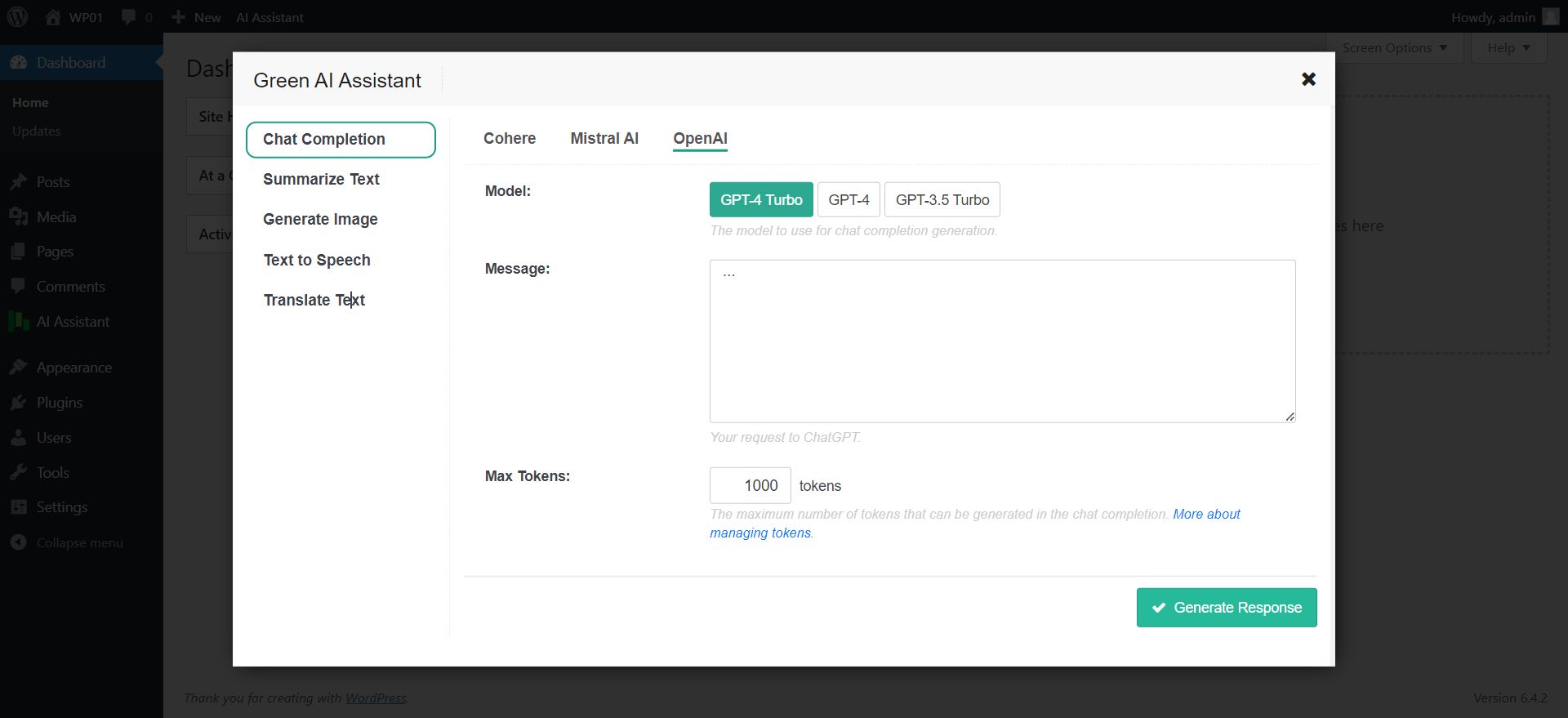This screenshot has height=718, width=1568.
Task: Open Appearance in the sidebar menu
Action: coord(74,368)
